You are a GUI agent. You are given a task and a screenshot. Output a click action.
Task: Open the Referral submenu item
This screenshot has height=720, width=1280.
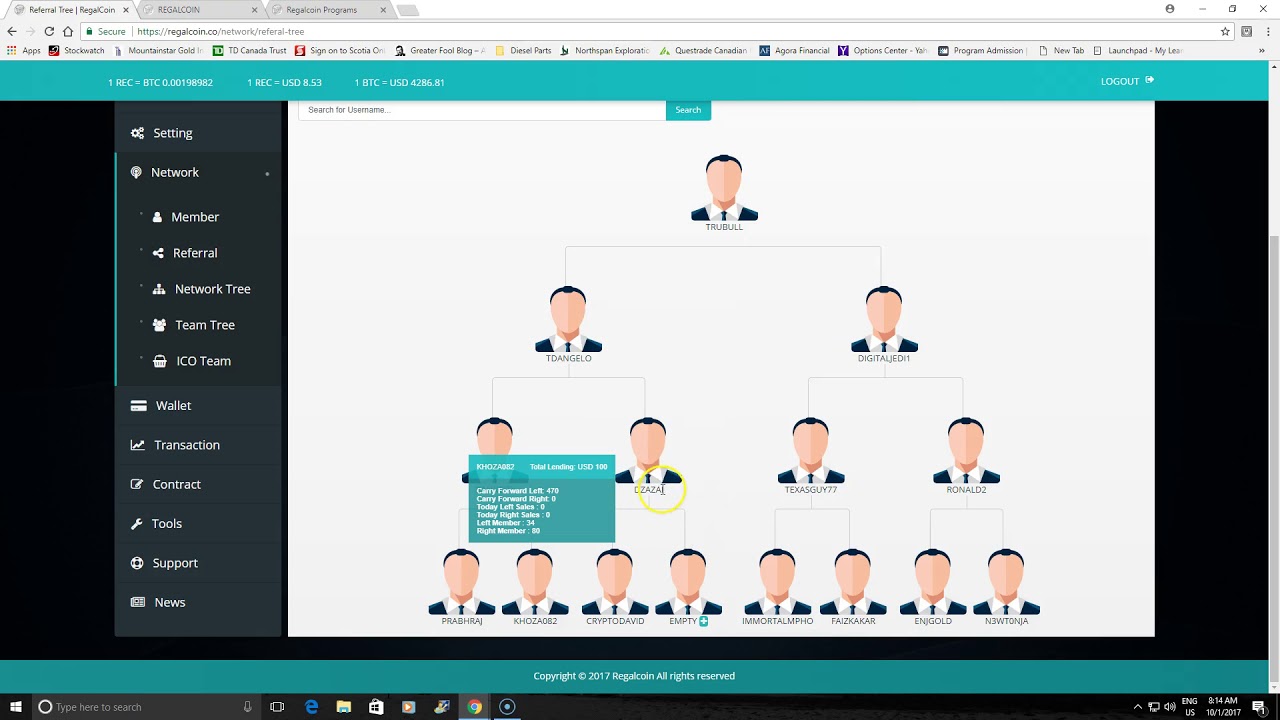pyautogui.click(x=195, y=253)
